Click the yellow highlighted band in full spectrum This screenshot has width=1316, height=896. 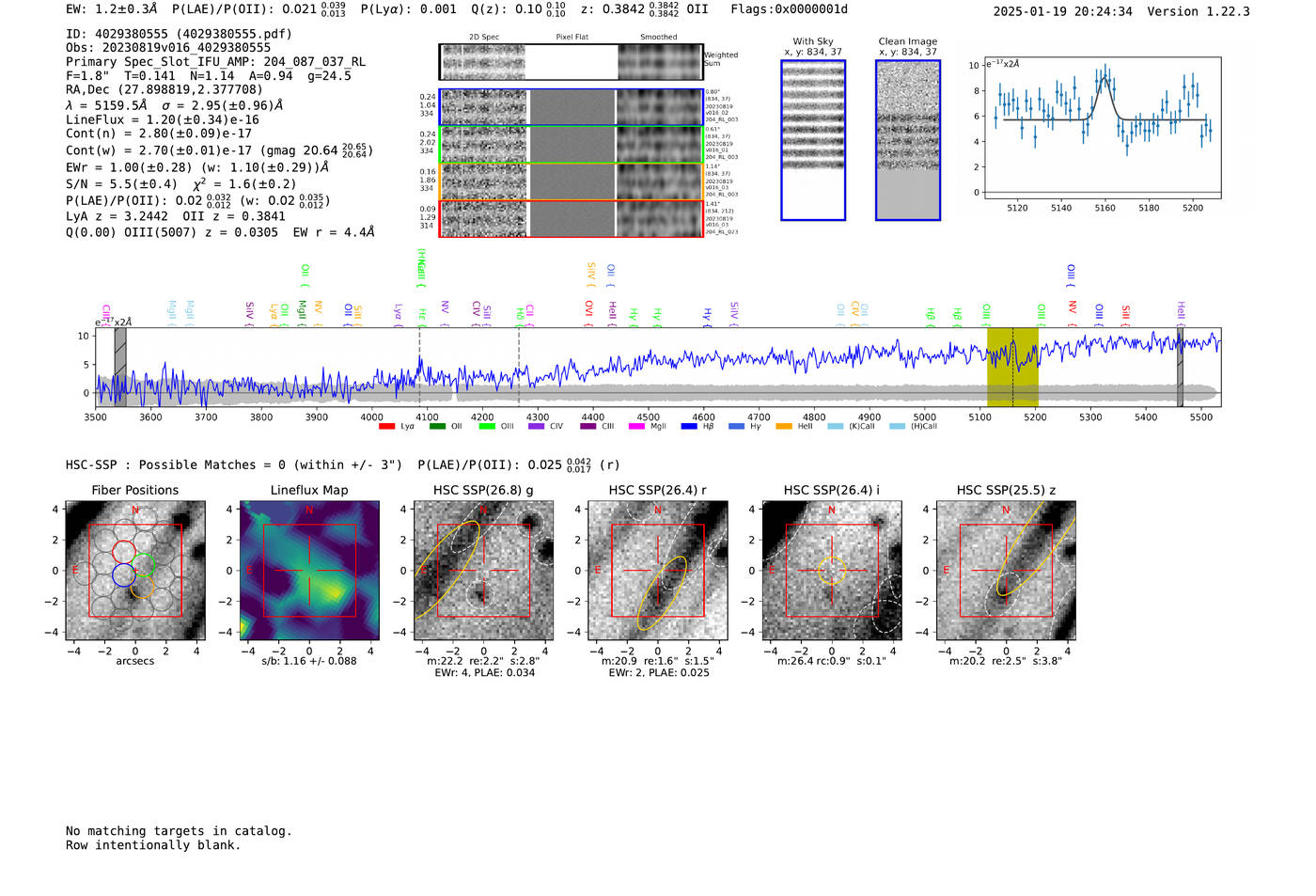pos(1012,367)
